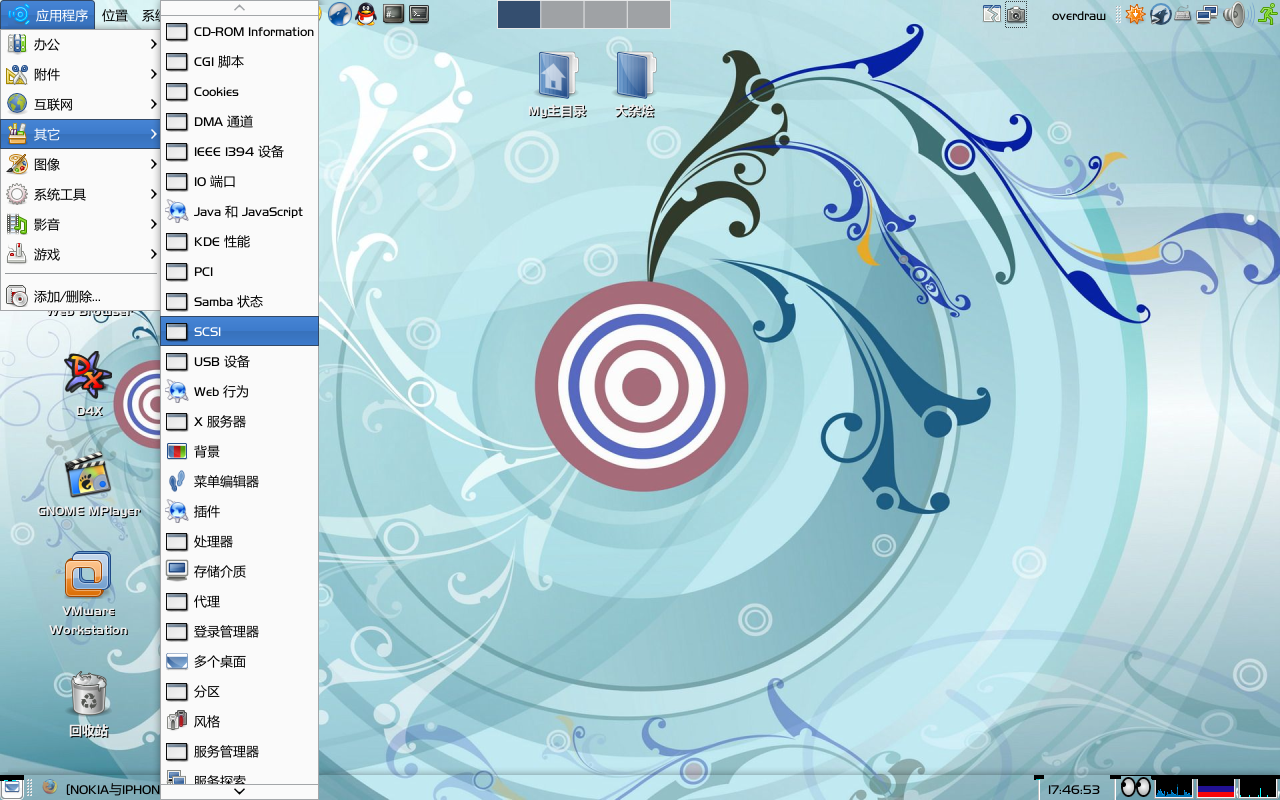Click the Java 和 JavaScript dragon icon
Screen dimensions: 1280x800
pos(177,211)
